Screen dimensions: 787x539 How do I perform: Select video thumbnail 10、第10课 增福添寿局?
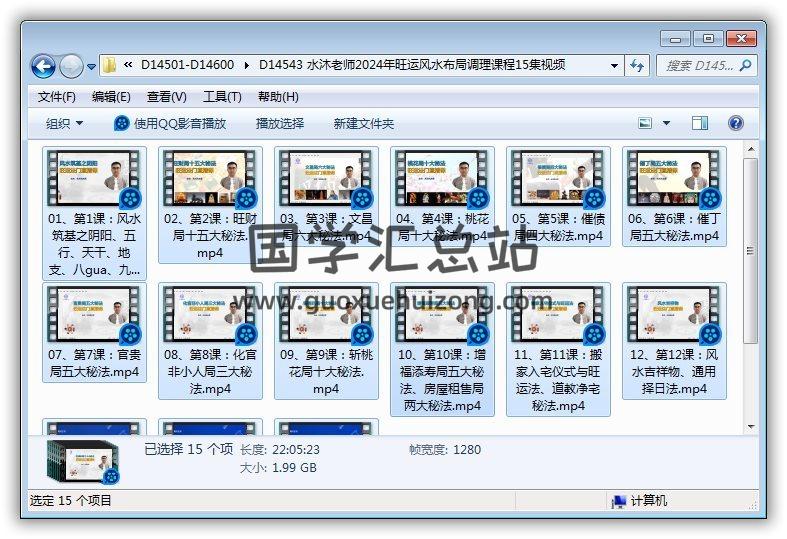442,314
